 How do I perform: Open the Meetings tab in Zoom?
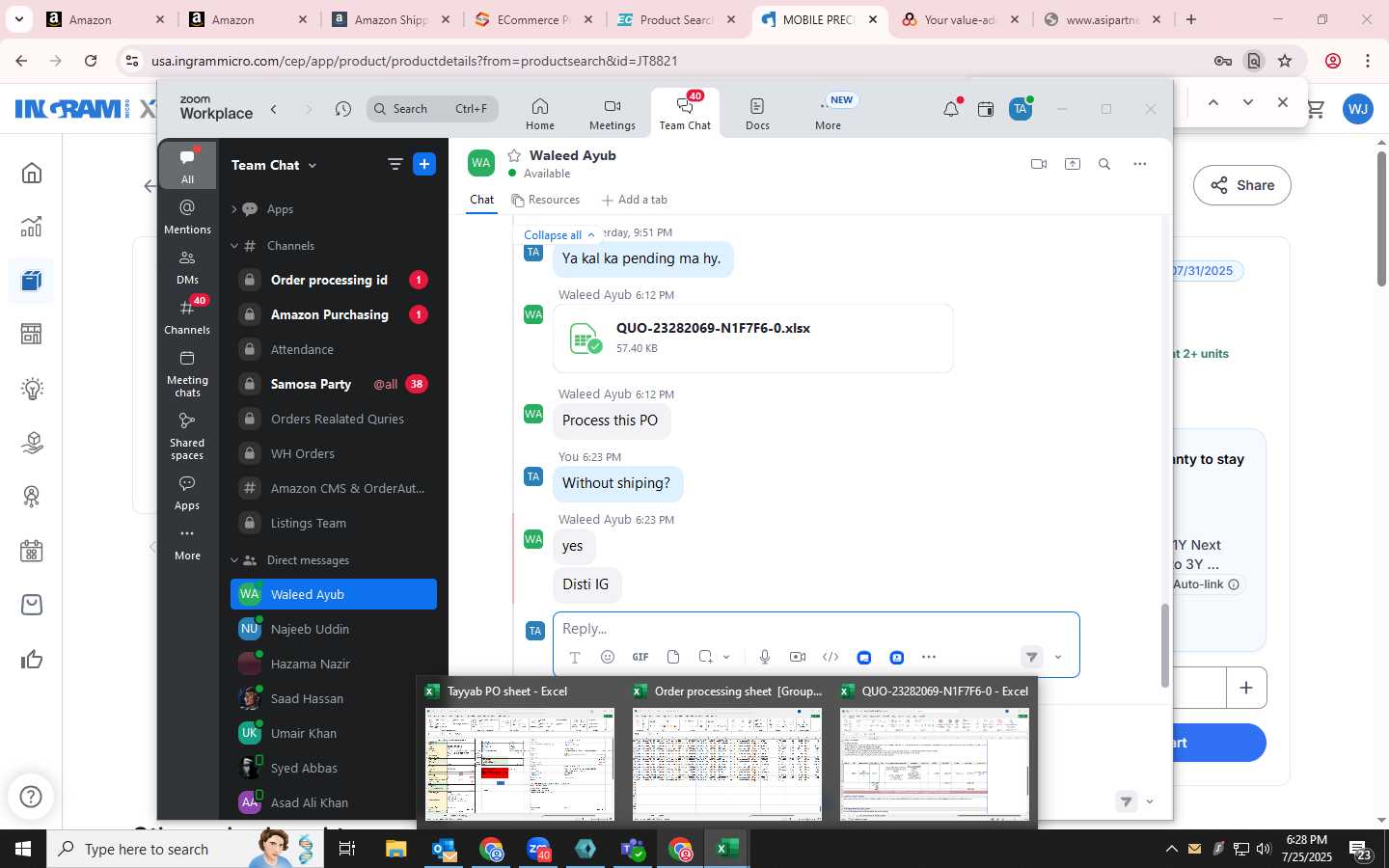613,114
